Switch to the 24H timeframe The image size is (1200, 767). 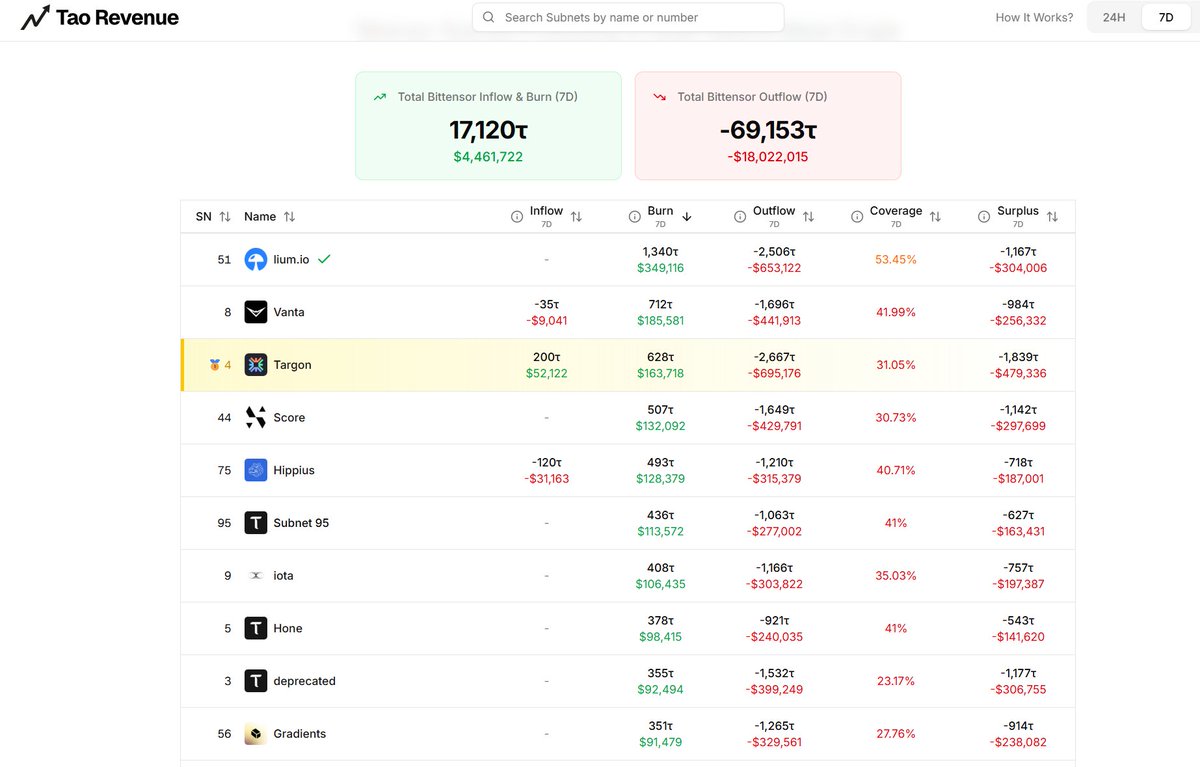pos(1114,17)
